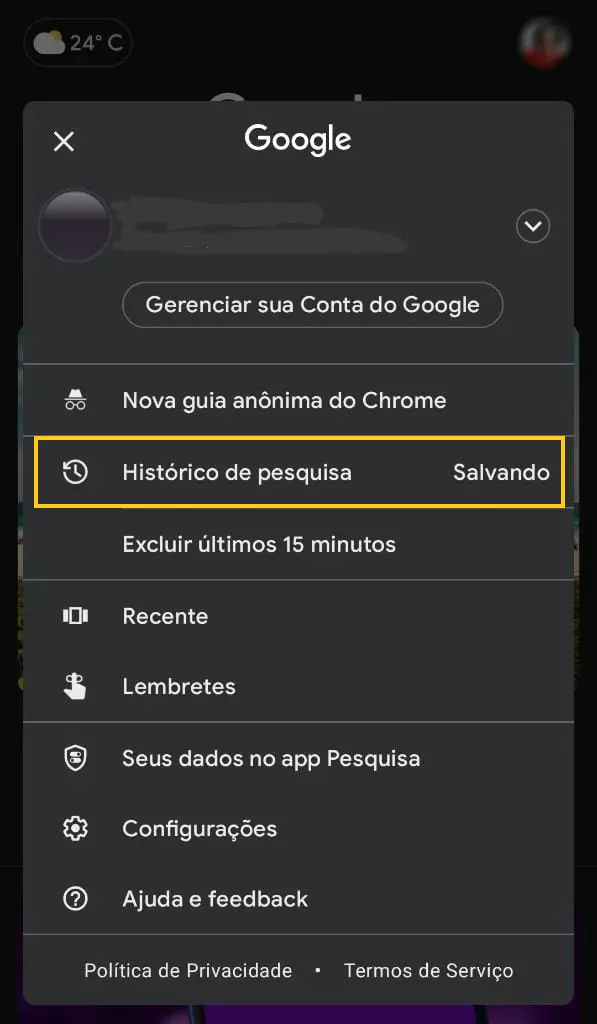597x1024 pixels.
Task: Click the search history clock icon
Action: 75,472
